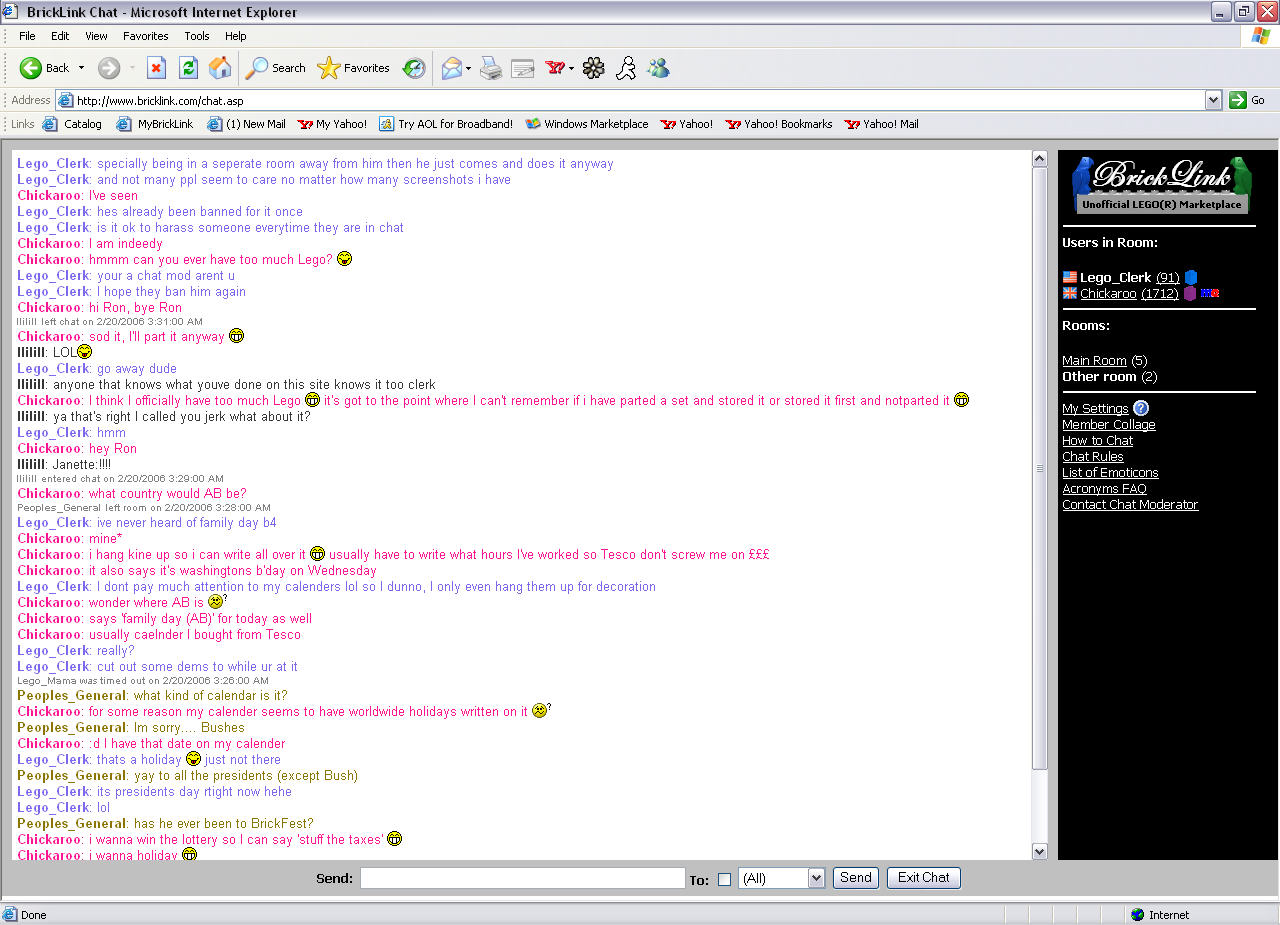This screenshot has width=1280, height=925.
Task: Click the Send button
Action: coord(855,877)
